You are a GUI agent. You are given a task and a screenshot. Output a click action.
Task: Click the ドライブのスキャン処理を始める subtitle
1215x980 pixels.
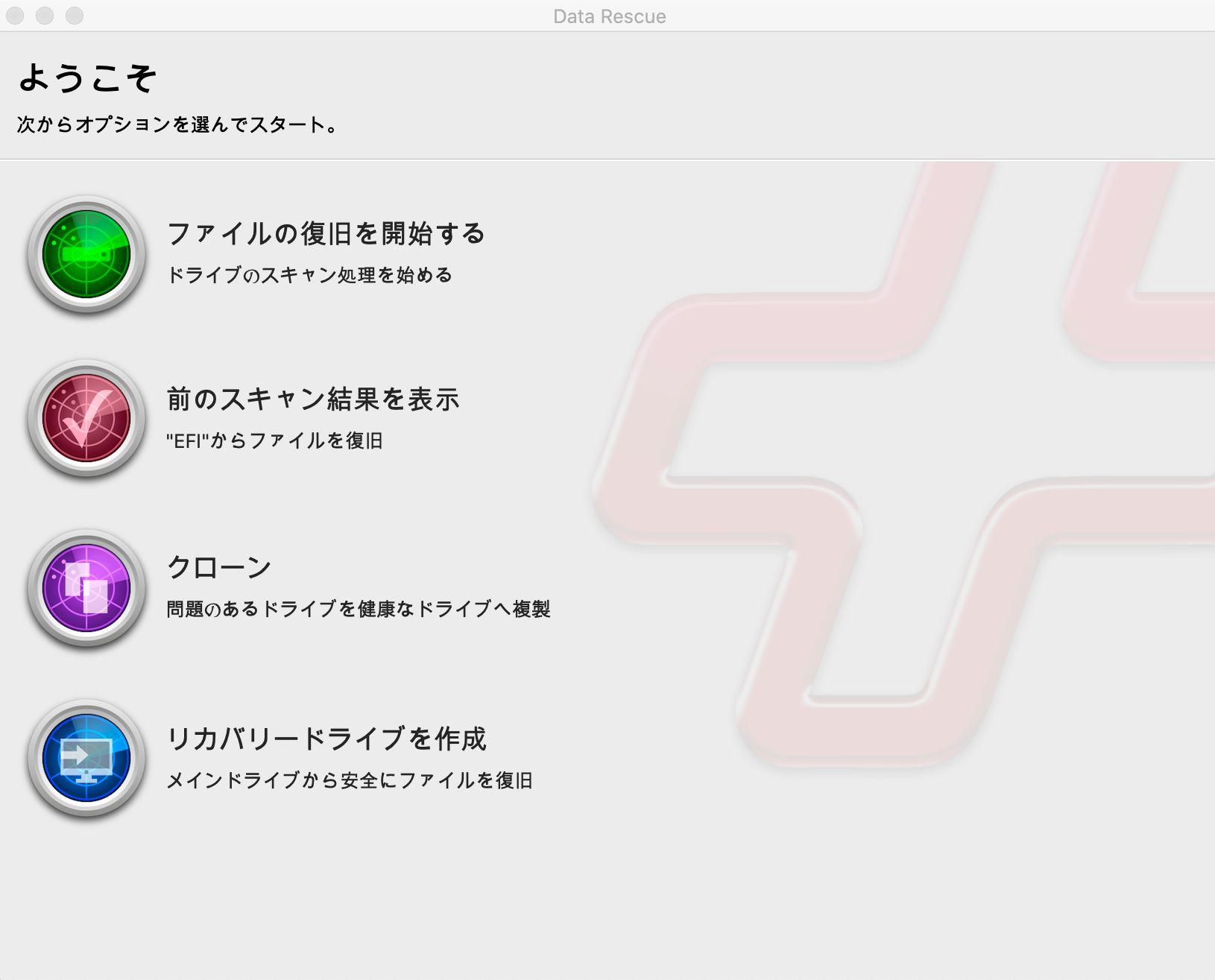(309, 275)
